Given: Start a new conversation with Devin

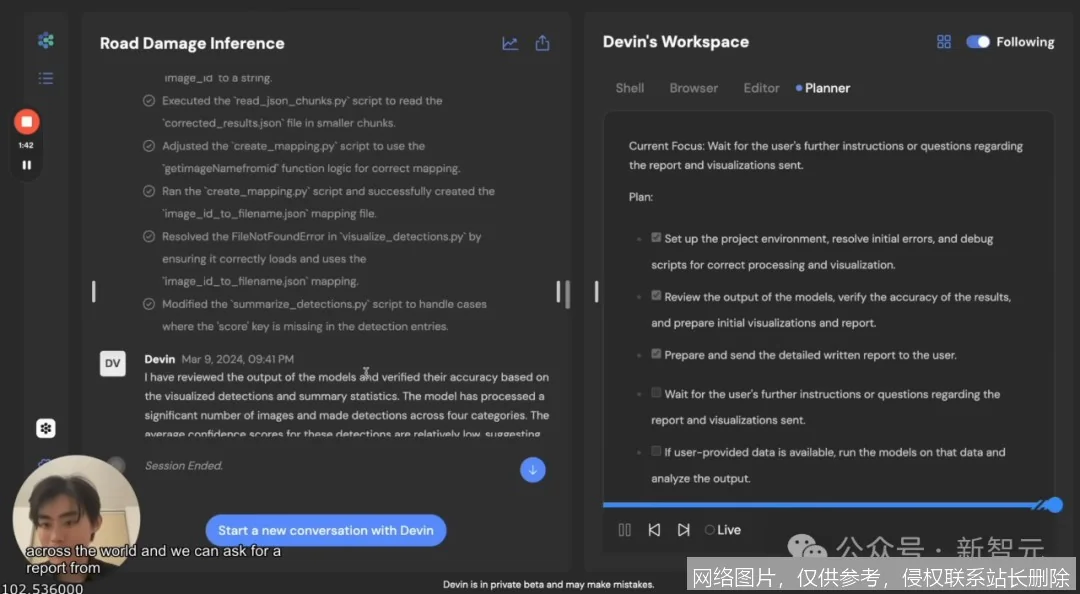Looking at the screenshot, I should pos(326,531).
